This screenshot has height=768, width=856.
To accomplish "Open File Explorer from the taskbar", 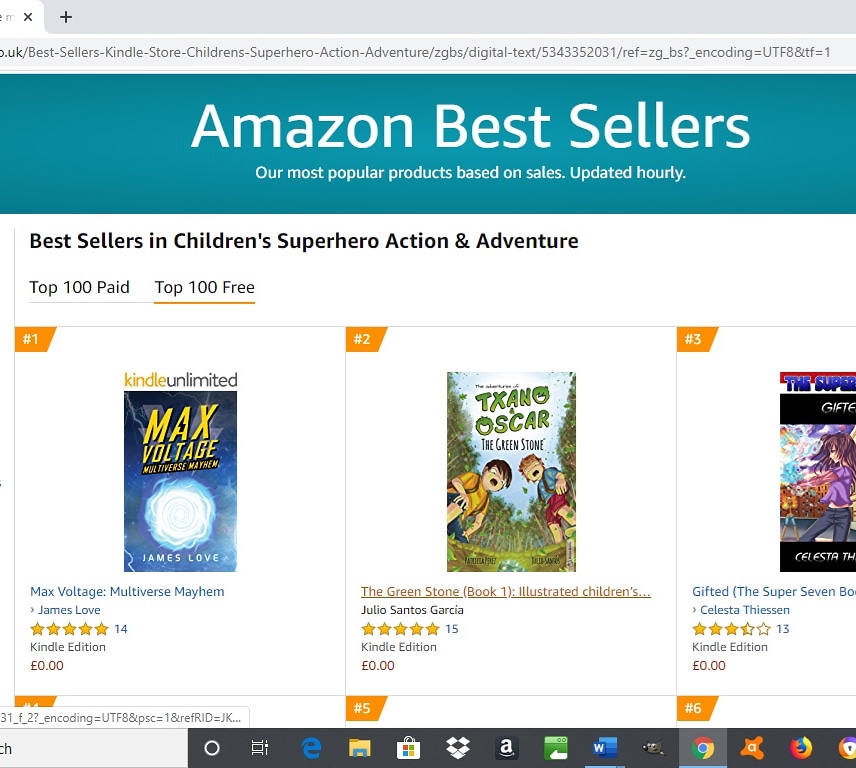I will click(x=359, y=748).
